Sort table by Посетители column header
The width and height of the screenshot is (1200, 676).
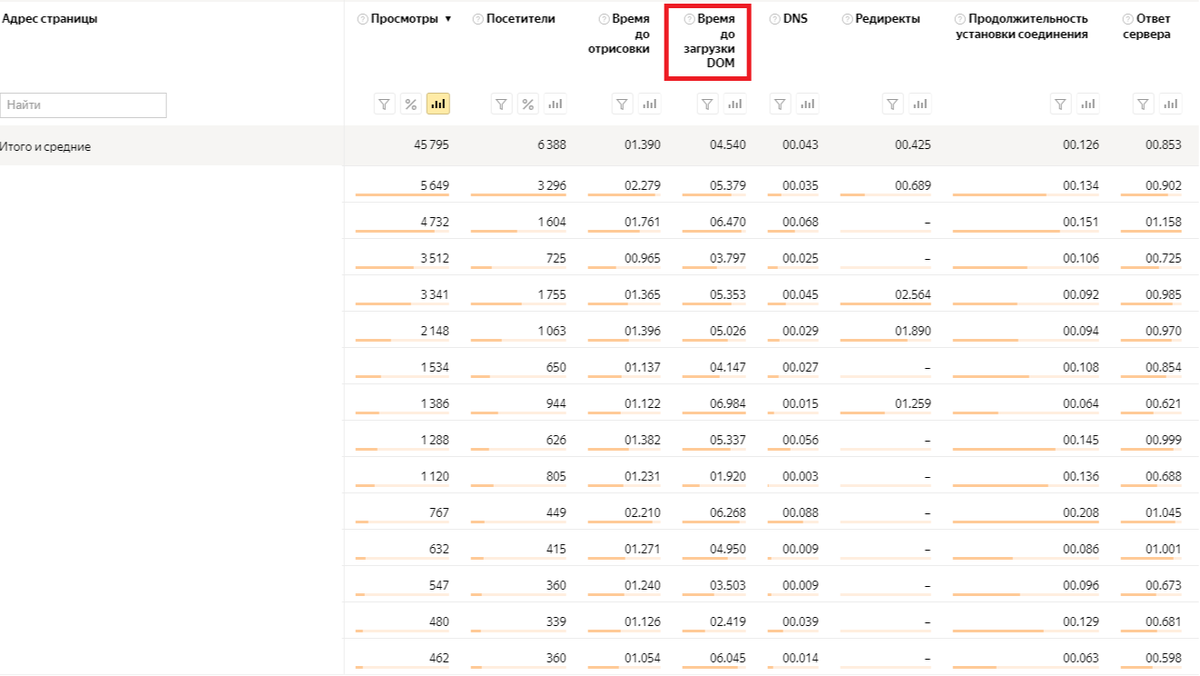tap(520, 19)
